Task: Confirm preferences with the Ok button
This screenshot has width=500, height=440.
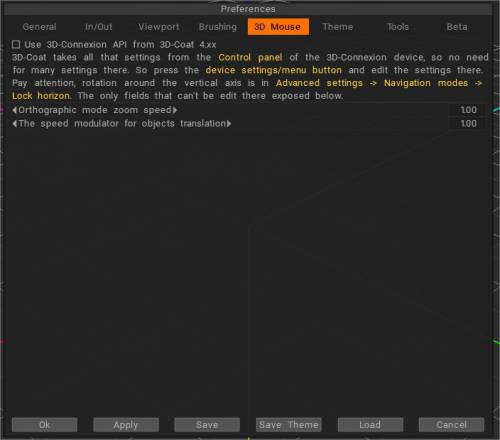Action: pos(45,425)
